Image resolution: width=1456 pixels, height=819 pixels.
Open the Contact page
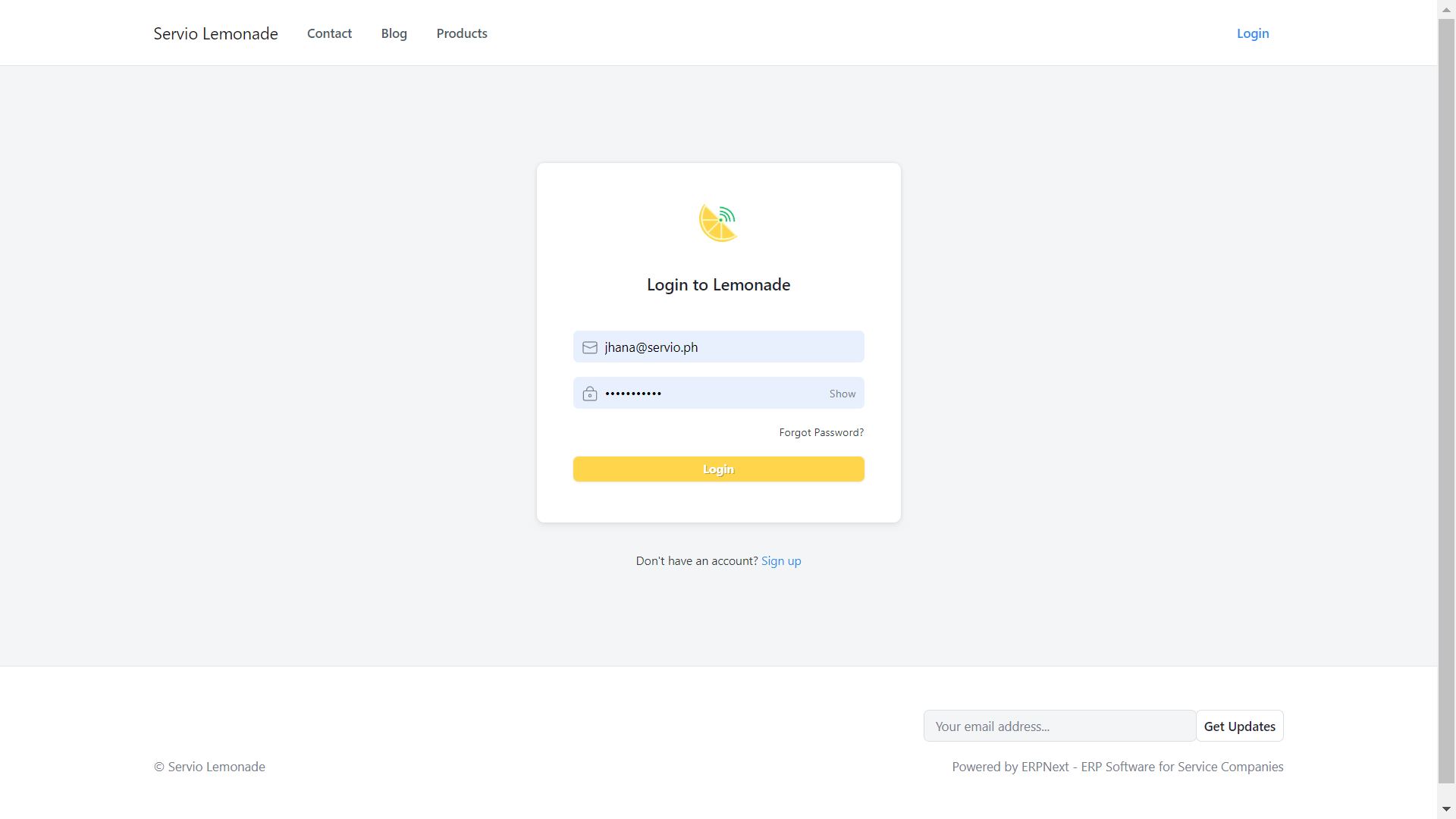pyautogui.click(x=329, y=33)
